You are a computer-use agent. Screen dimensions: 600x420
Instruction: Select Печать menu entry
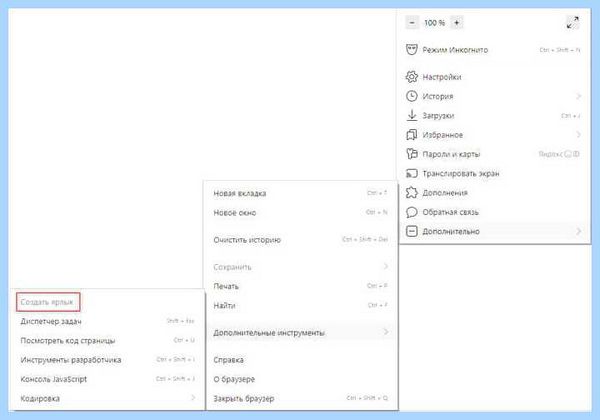pyautogui.click(x=301, y=286)
